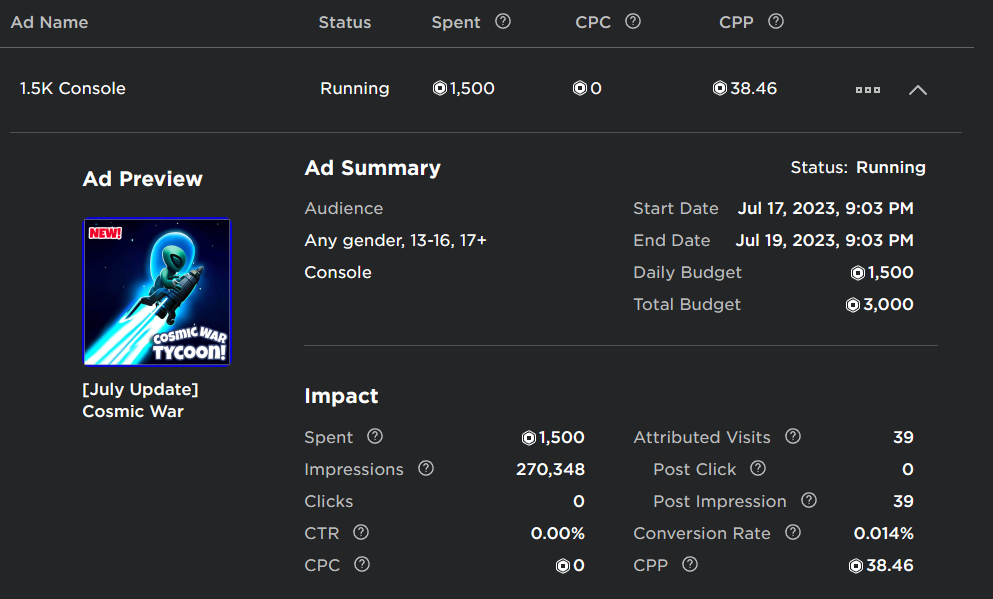The width and height of the screenshot is (993, 599).
Task: Click the CPC column question mark icon
Action: [x=632, y=21]
